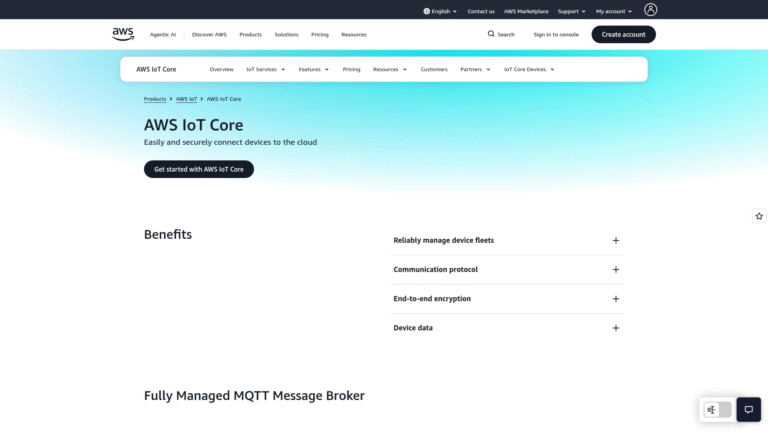Click the search magnifier icon

click(491, 34)
